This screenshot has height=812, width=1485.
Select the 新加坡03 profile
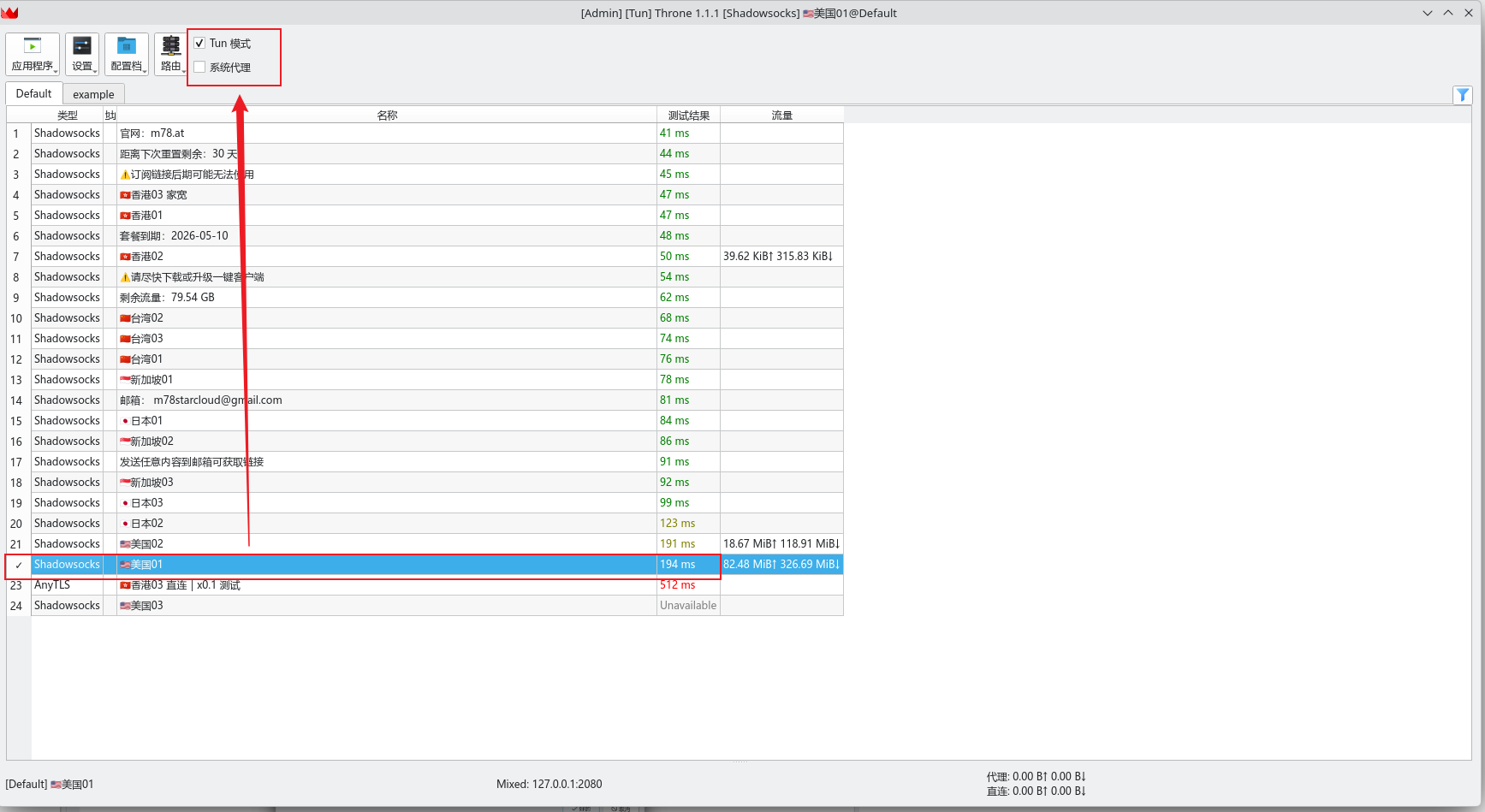point(425,482)
